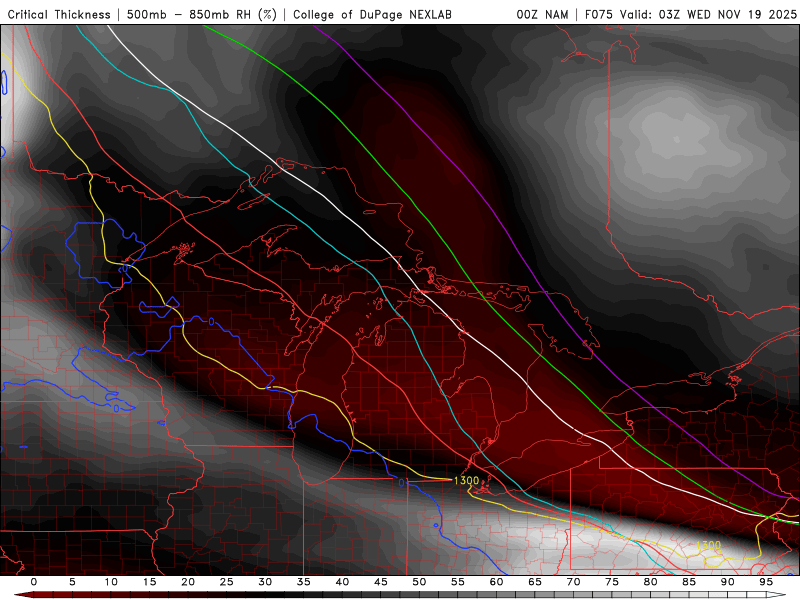Screen dimensions: 800x600
Task: Select the 80 label on the color bar scale
Action: (650, 582)
